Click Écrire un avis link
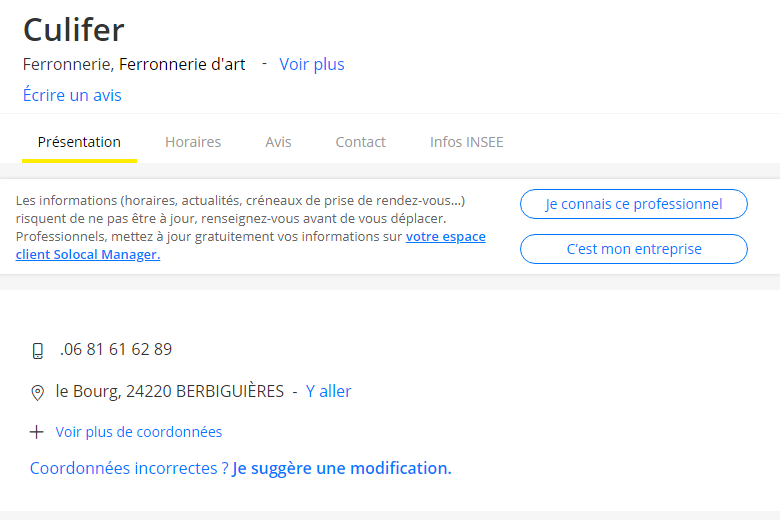The height and width of the screenshot is (520, 780). point(72,95)
